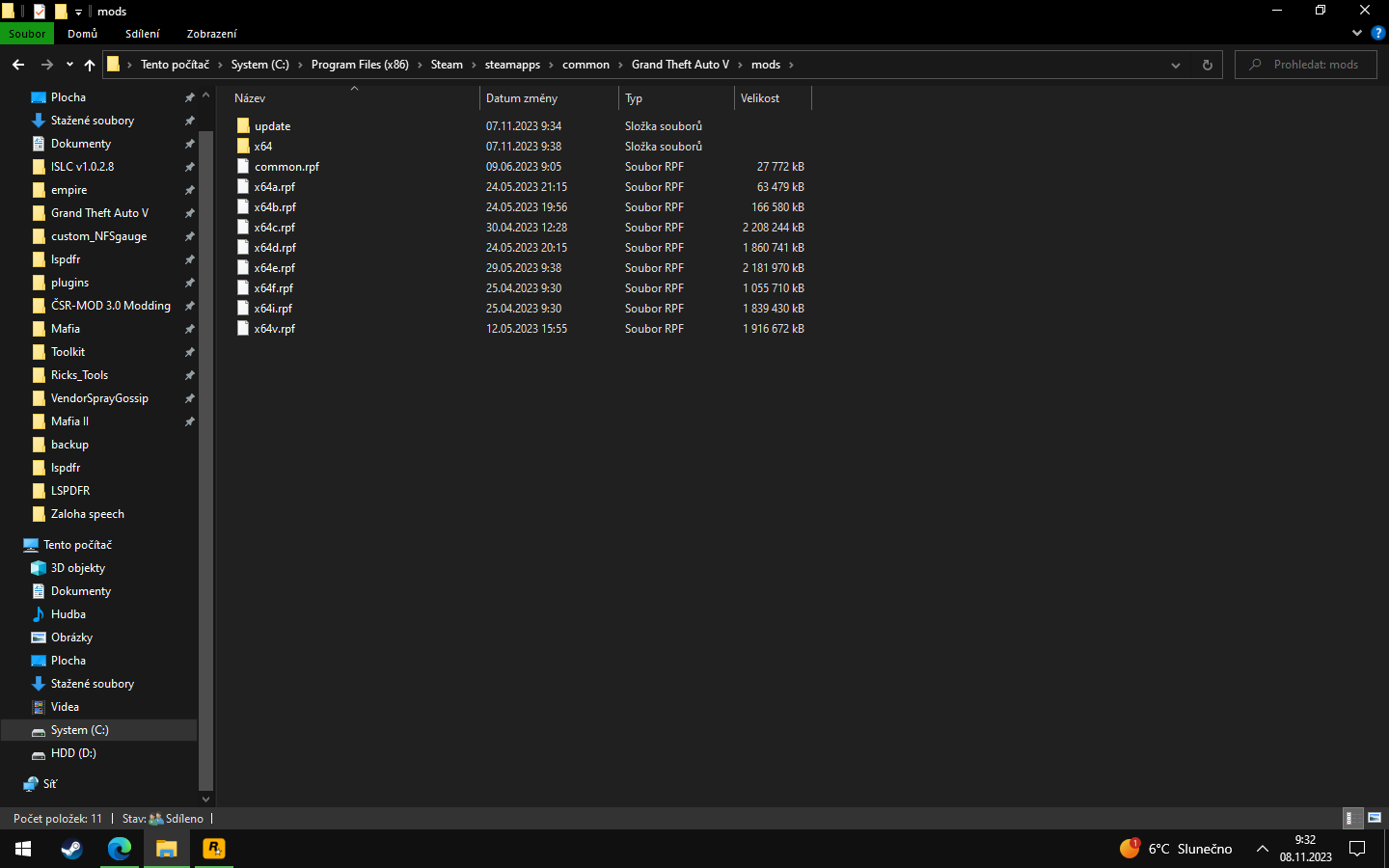
Task: Expand address bar history dropdown
Action: click(x=1175, y=65)
